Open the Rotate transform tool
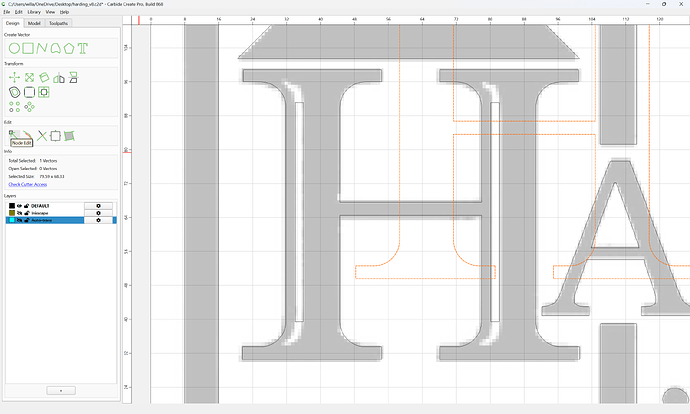The height and width of the screenshot is (414, 690). tap(44, 78)
